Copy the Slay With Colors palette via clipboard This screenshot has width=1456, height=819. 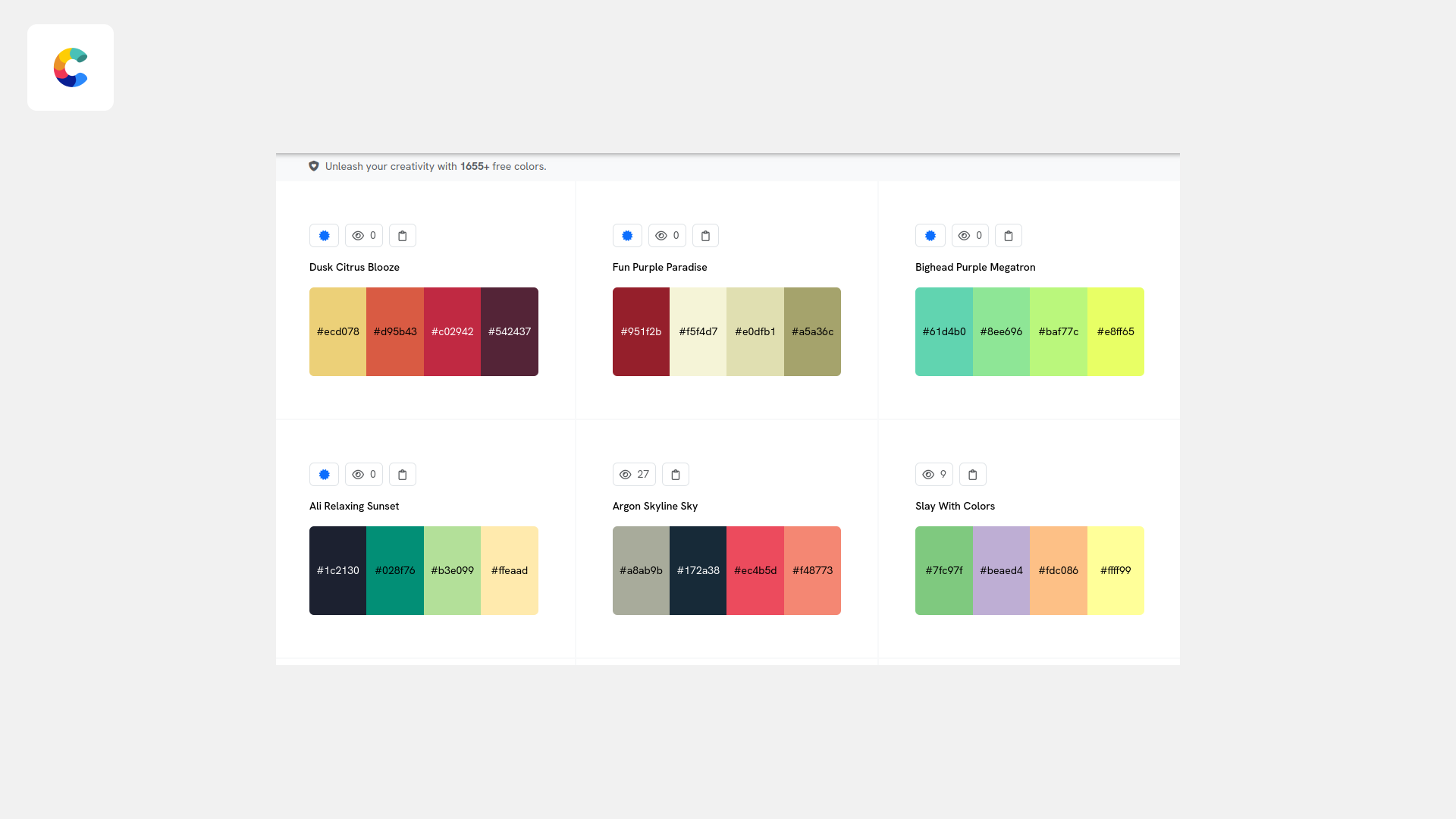click(973, 475)
